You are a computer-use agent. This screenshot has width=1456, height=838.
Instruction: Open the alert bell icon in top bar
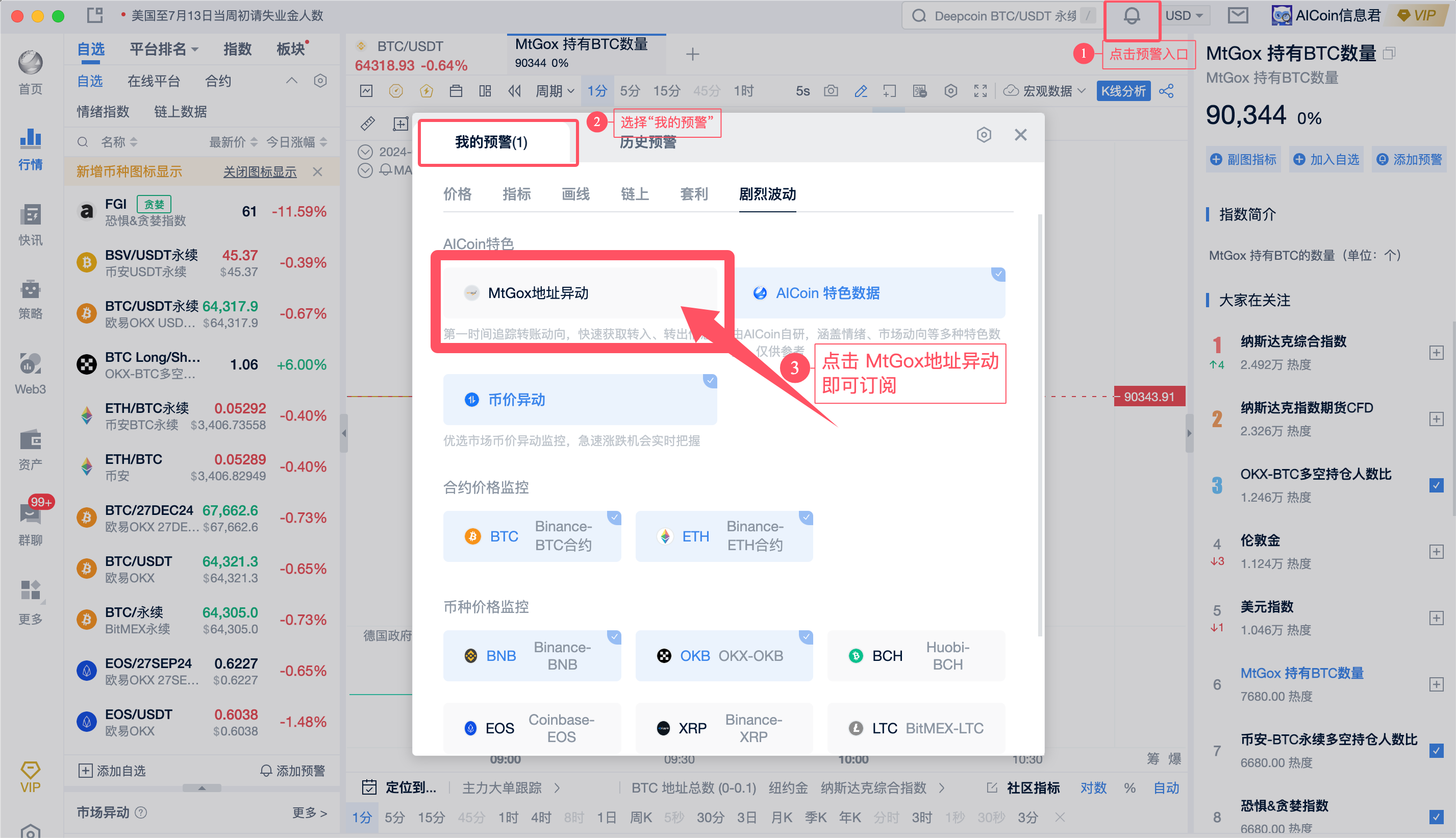pos(1131,16)
